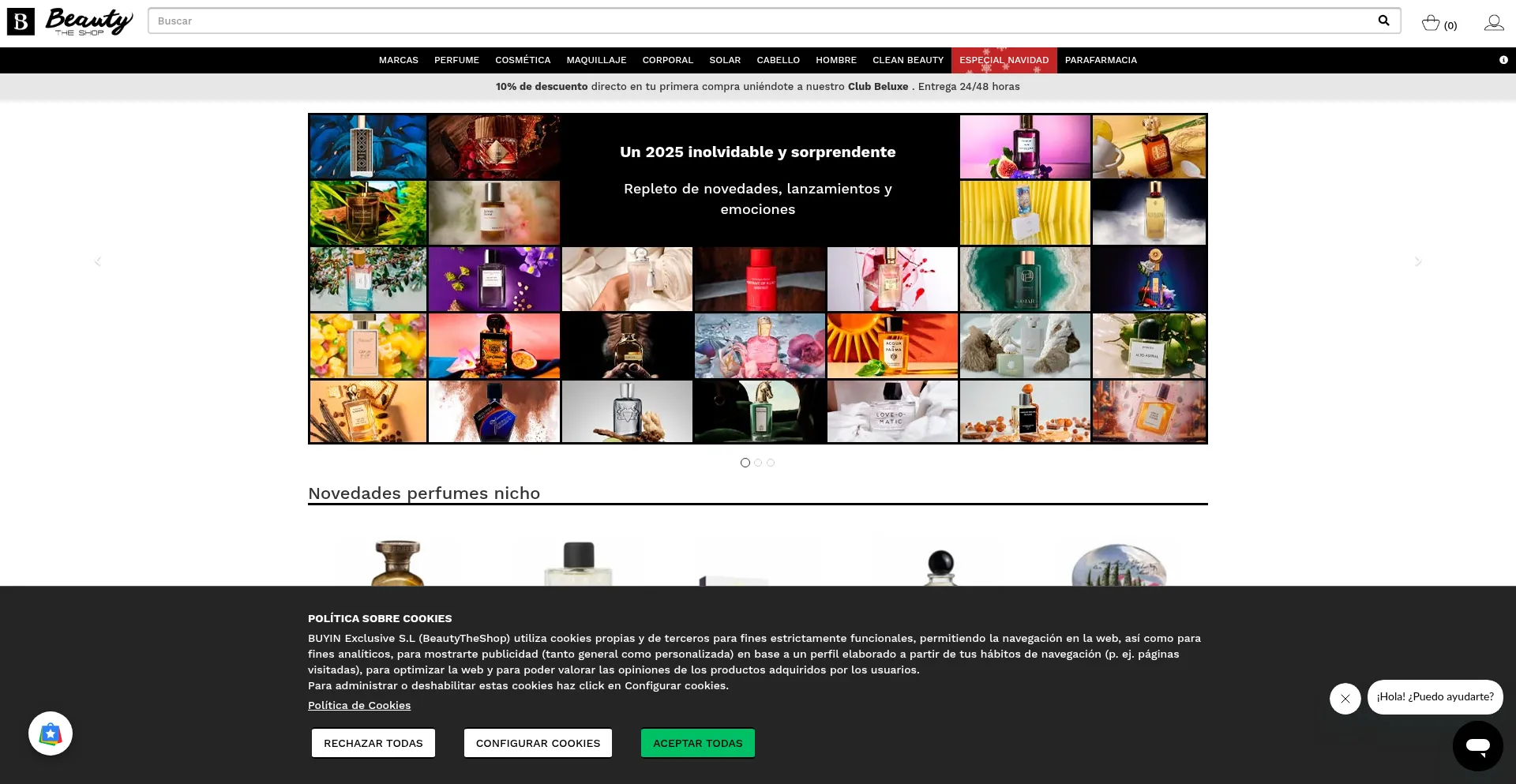The width and height of the screenshot is (1516, 784).
Task: Select the first carousel dot indicator
Action: point(745,463)
